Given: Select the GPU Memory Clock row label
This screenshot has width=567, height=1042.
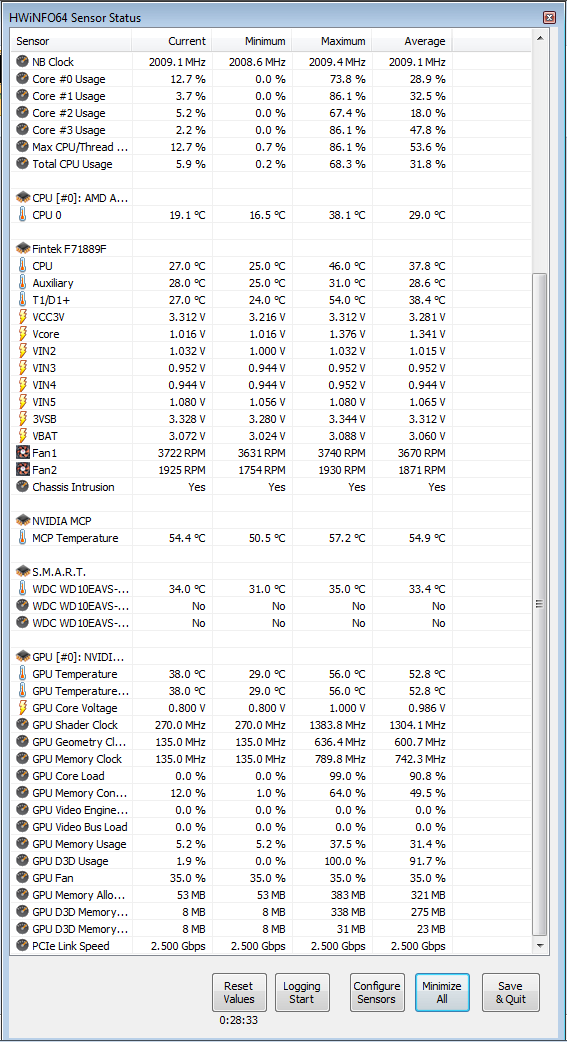Looking at the screenshot, I should click(77, 759).
